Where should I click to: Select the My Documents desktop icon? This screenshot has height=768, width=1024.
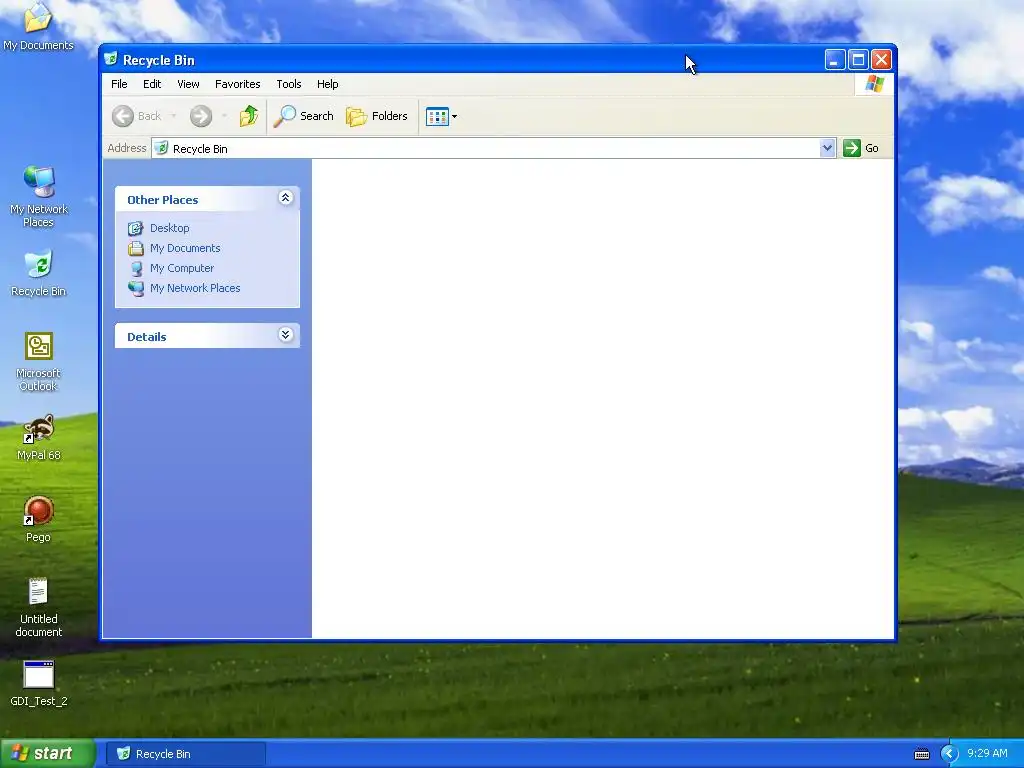point(38,27)
